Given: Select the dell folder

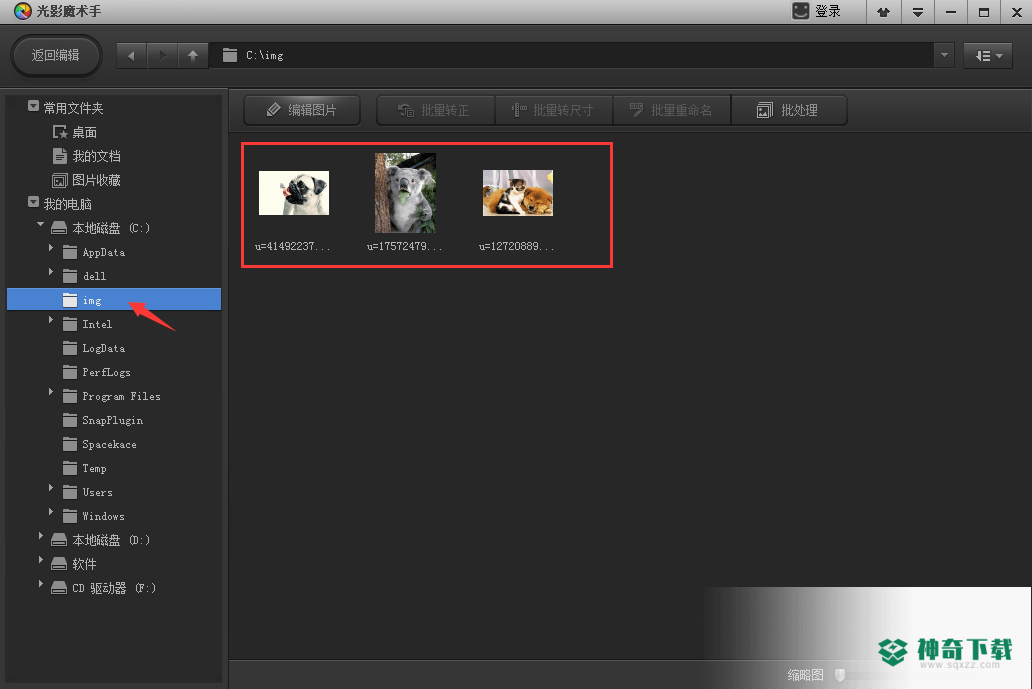Looking at the screenshot, I should (85, 276).
